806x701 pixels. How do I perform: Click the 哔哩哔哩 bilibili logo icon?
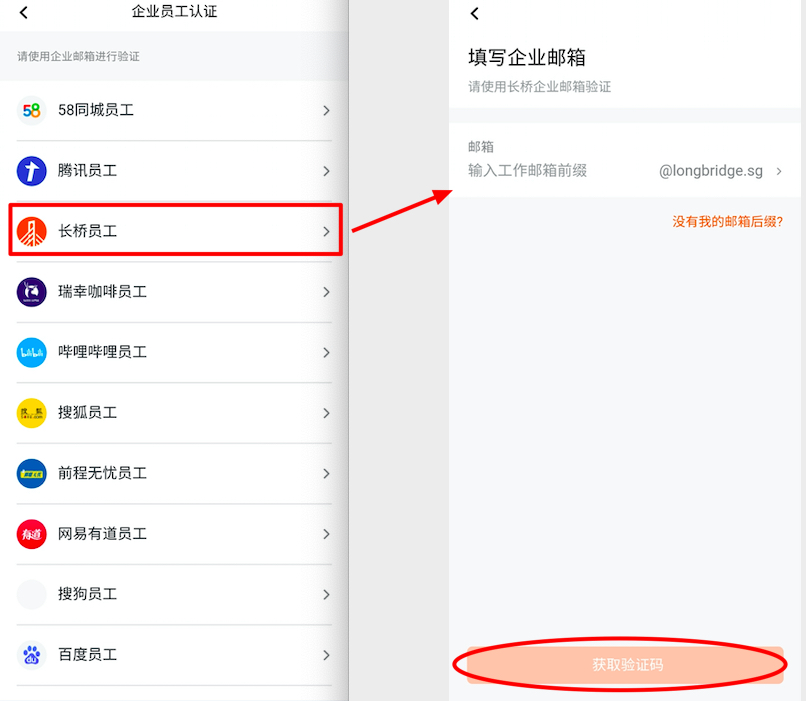tap(31, 353)
